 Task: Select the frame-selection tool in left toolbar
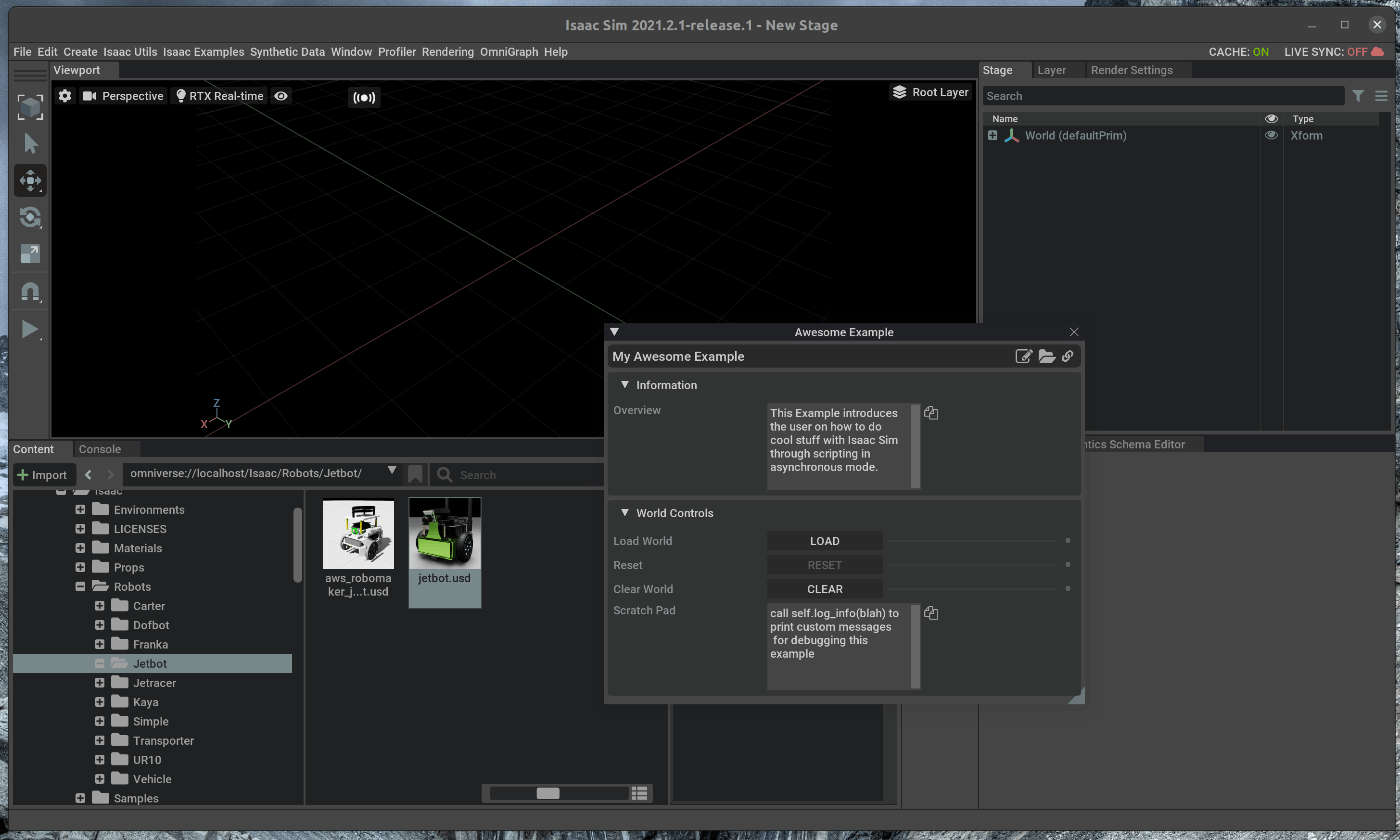pyautogui.click(x=30, y=106)
